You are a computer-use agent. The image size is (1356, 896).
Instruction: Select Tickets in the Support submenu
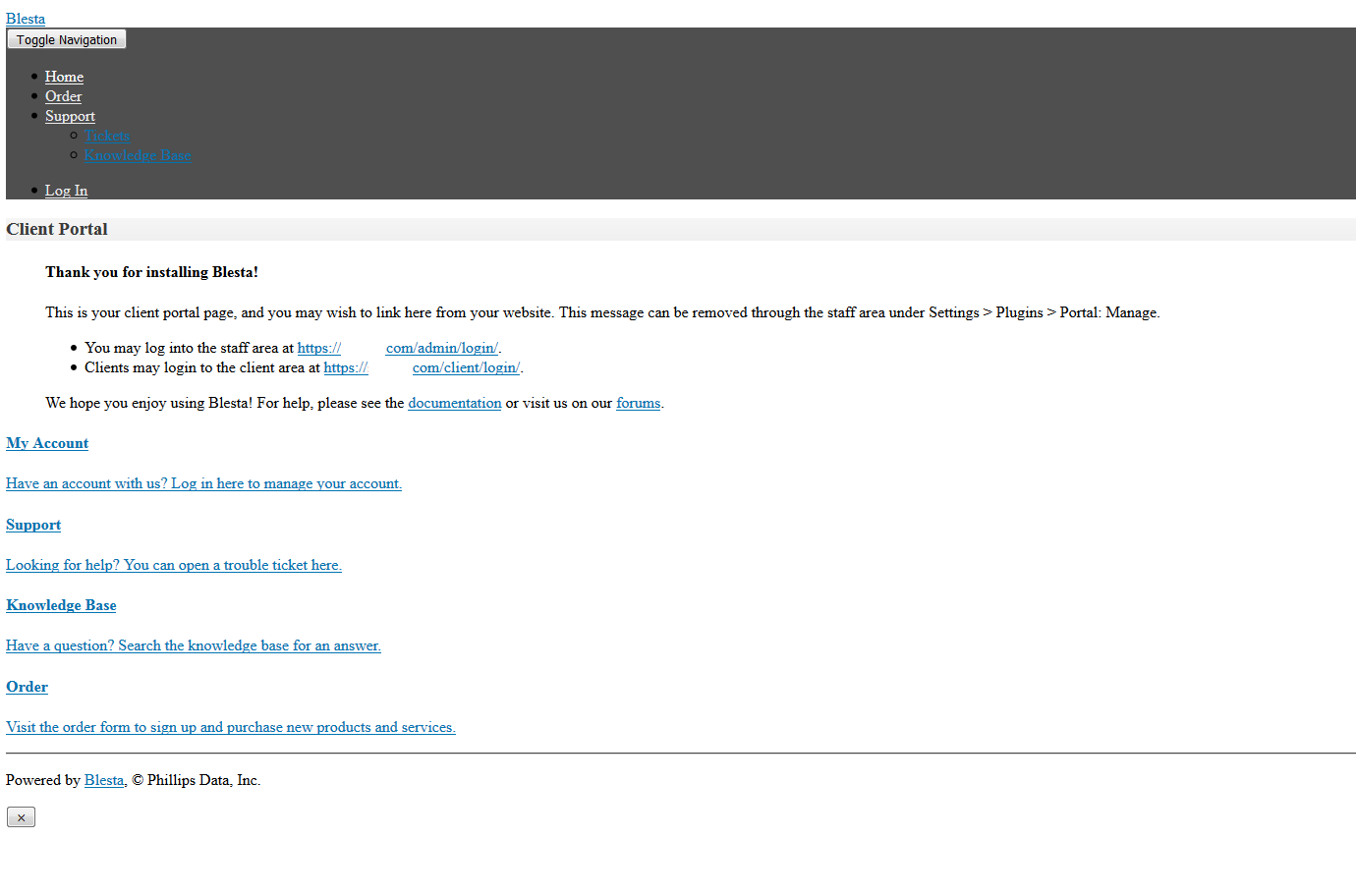point(107,136)
